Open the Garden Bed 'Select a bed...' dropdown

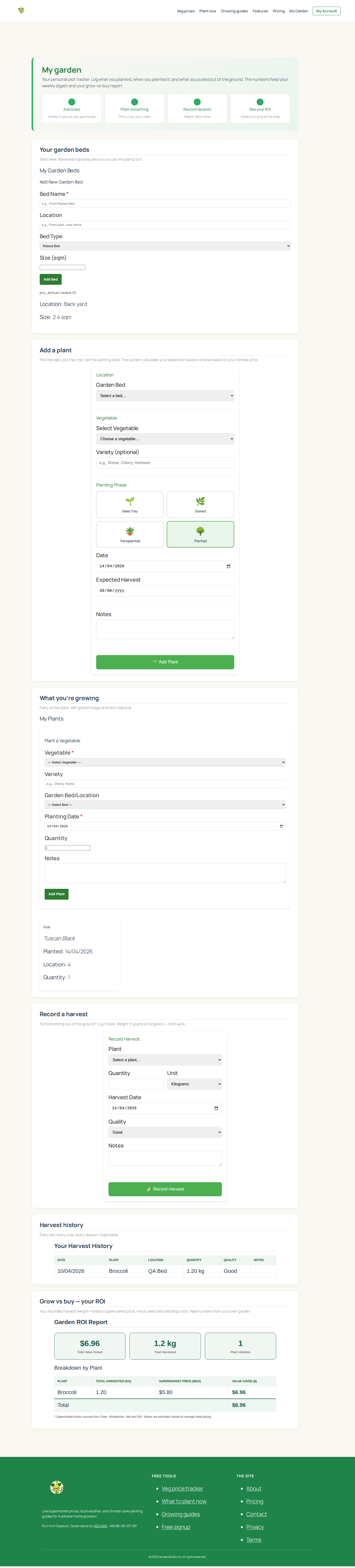pos(165,396)
